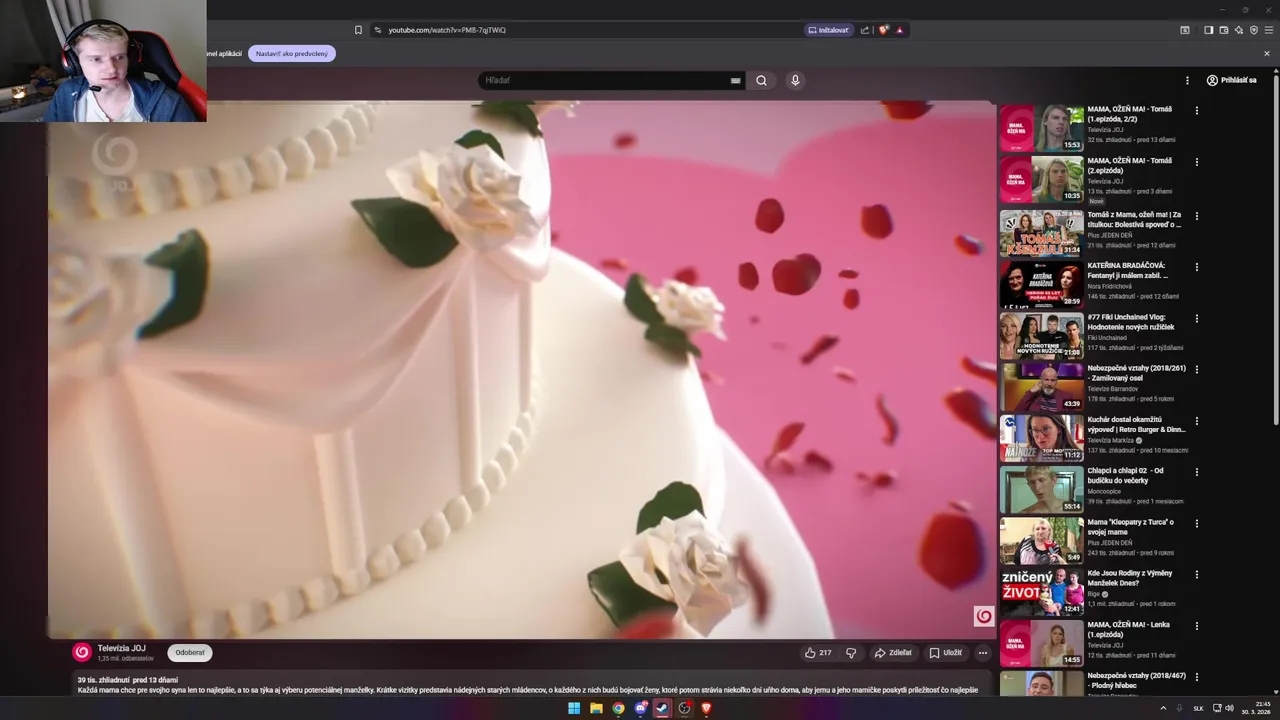1280x720 pixels.
Task: Click Nastaviť ako predvolený button
Action: 292,53
